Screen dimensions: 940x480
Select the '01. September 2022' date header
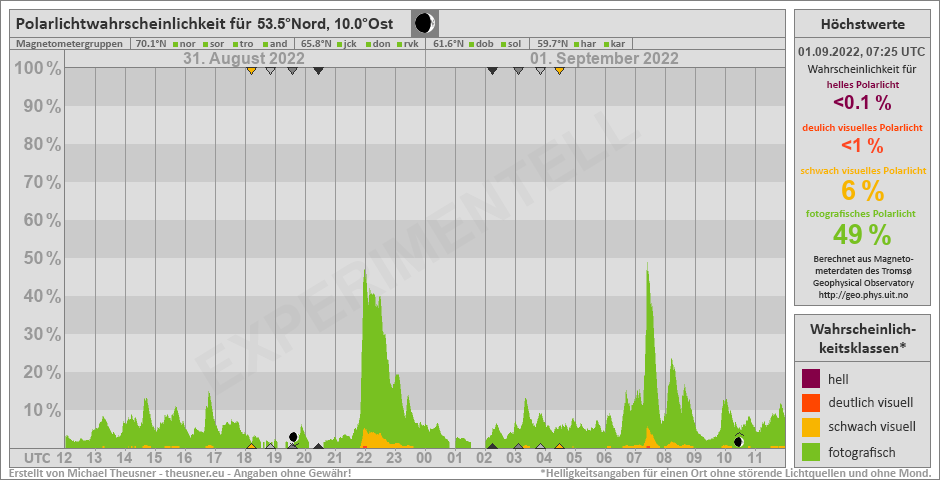604,59
